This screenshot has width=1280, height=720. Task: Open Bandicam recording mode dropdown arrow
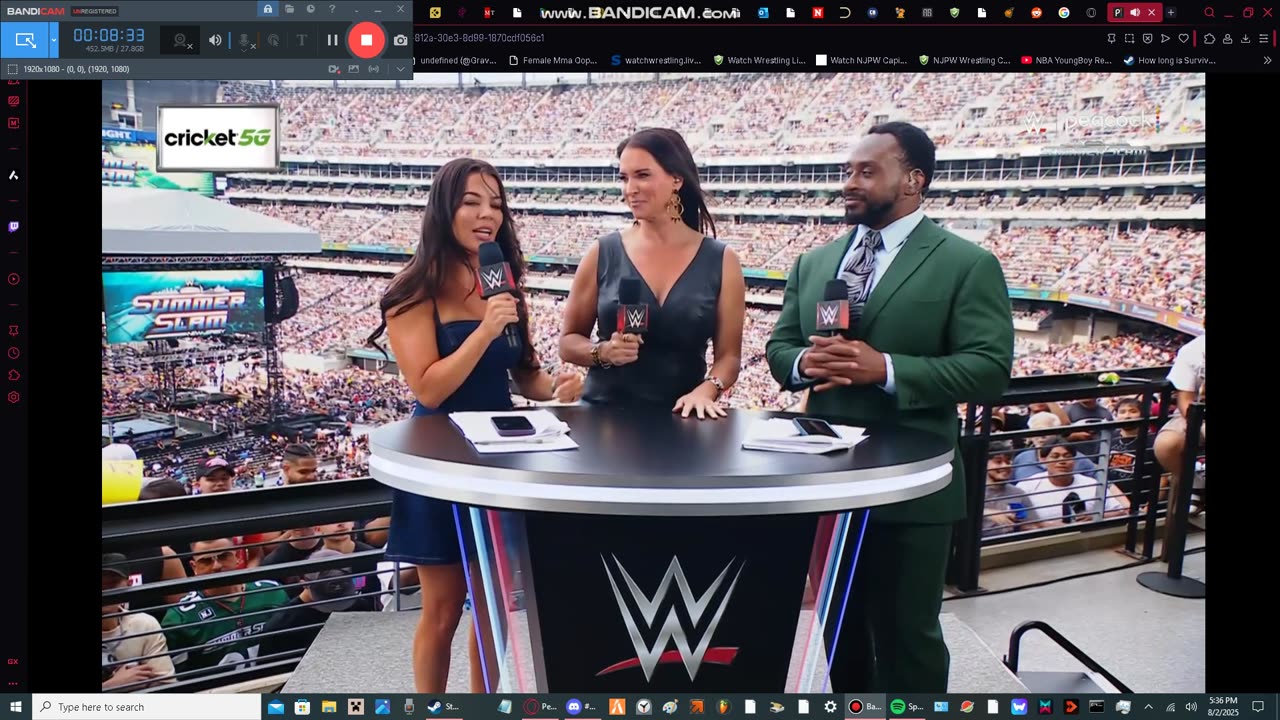54,40
